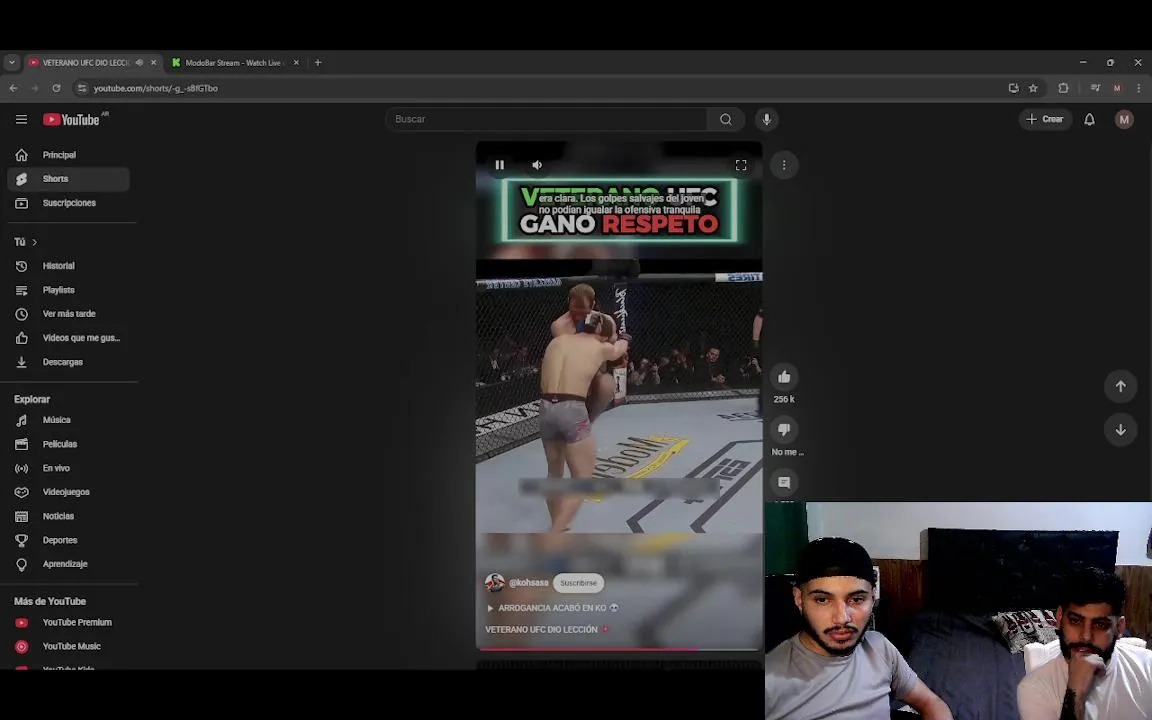Open the Chrome three-dot menu
This screenshot has width=1152, height=720.
pos(1139,88)
